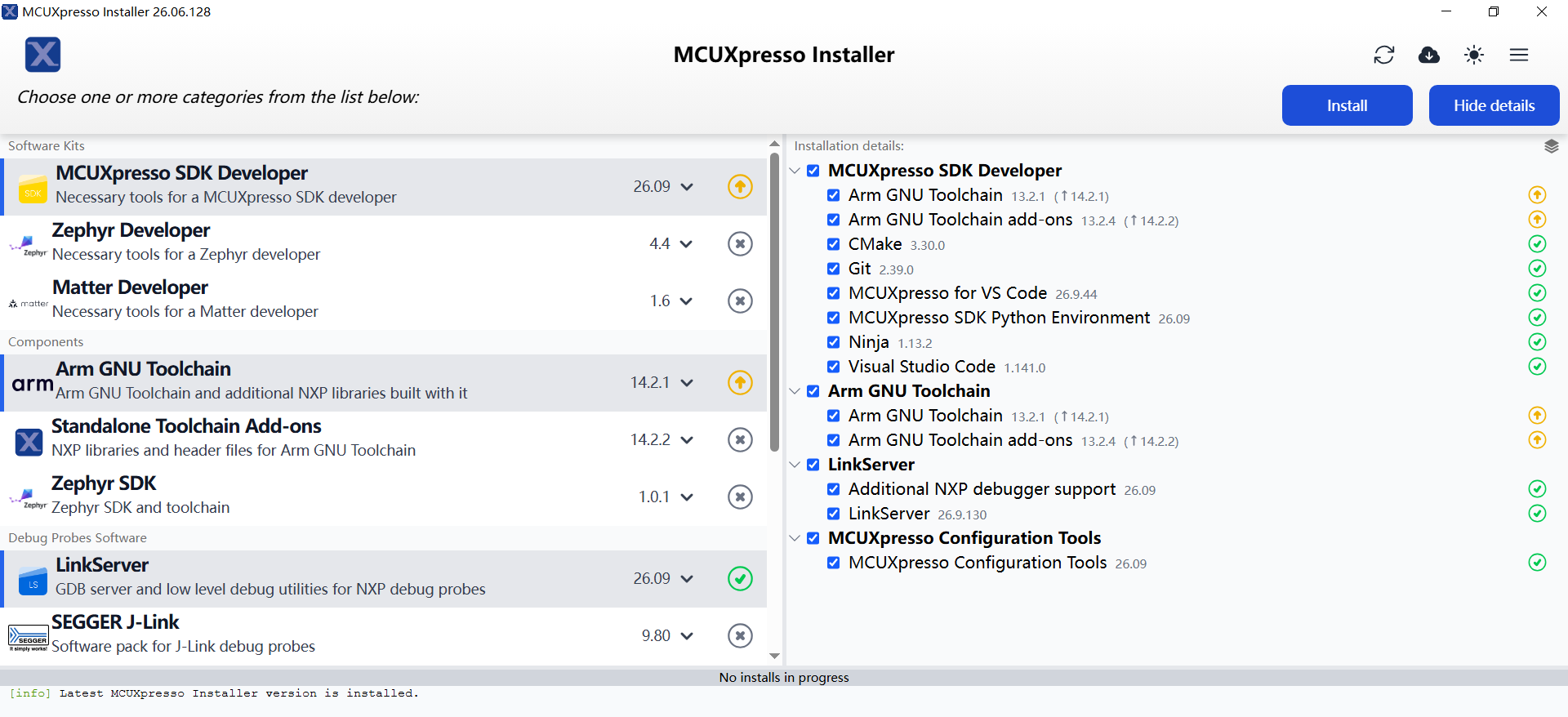Click the installed checkmark next to Git
The image size is (1568, 717).
pos(1537,269)
